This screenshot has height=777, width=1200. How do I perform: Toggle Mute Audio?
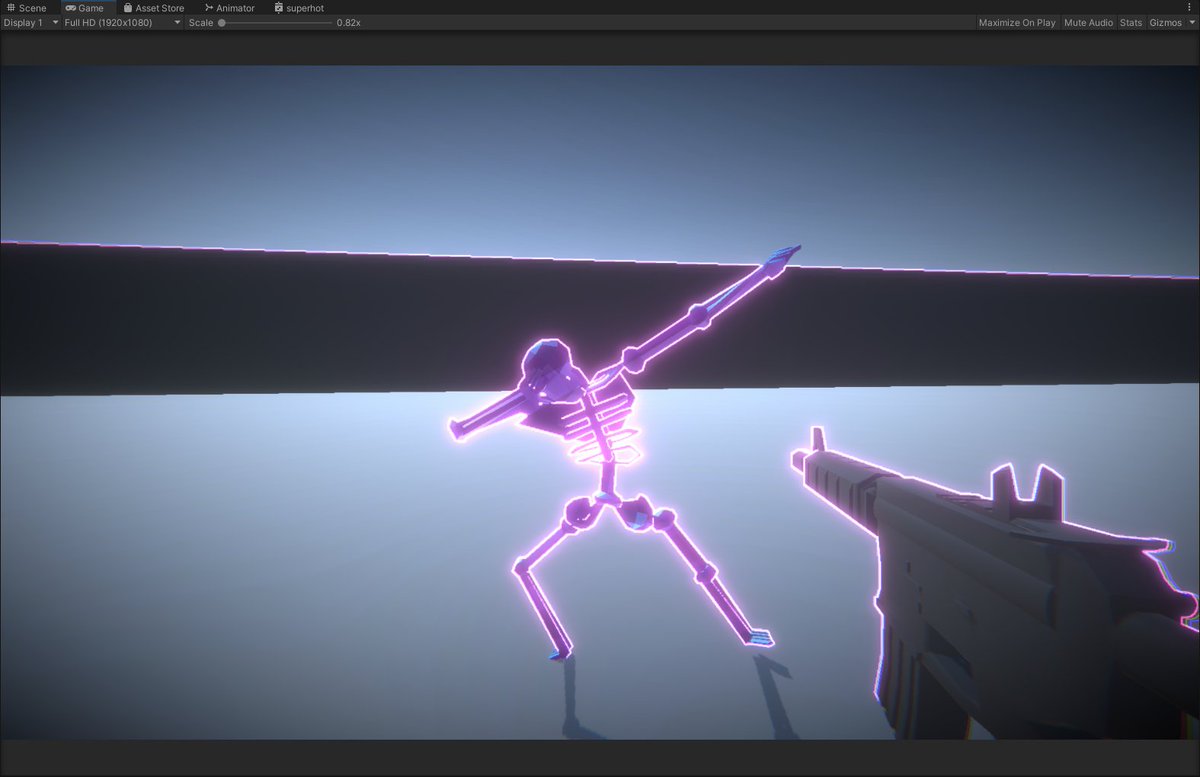1088,22
